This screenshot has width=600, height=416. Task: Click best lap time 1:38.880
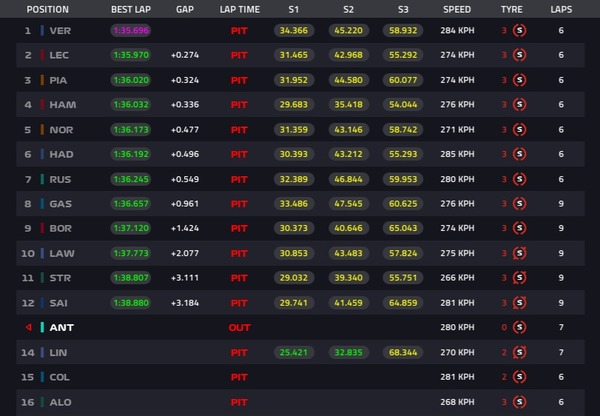[131, 303]
